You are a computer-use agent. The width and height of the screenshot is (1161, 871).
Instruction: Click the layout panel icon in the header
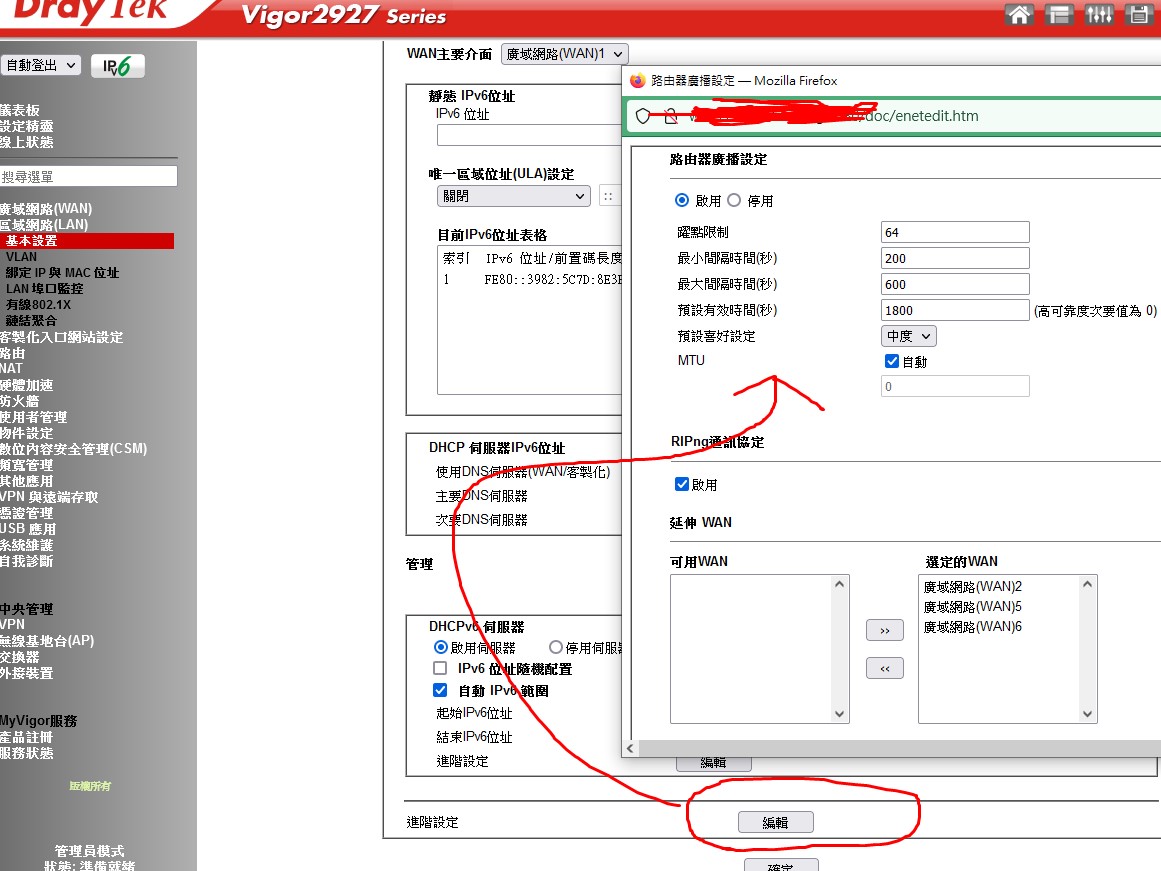(1059, 14)
